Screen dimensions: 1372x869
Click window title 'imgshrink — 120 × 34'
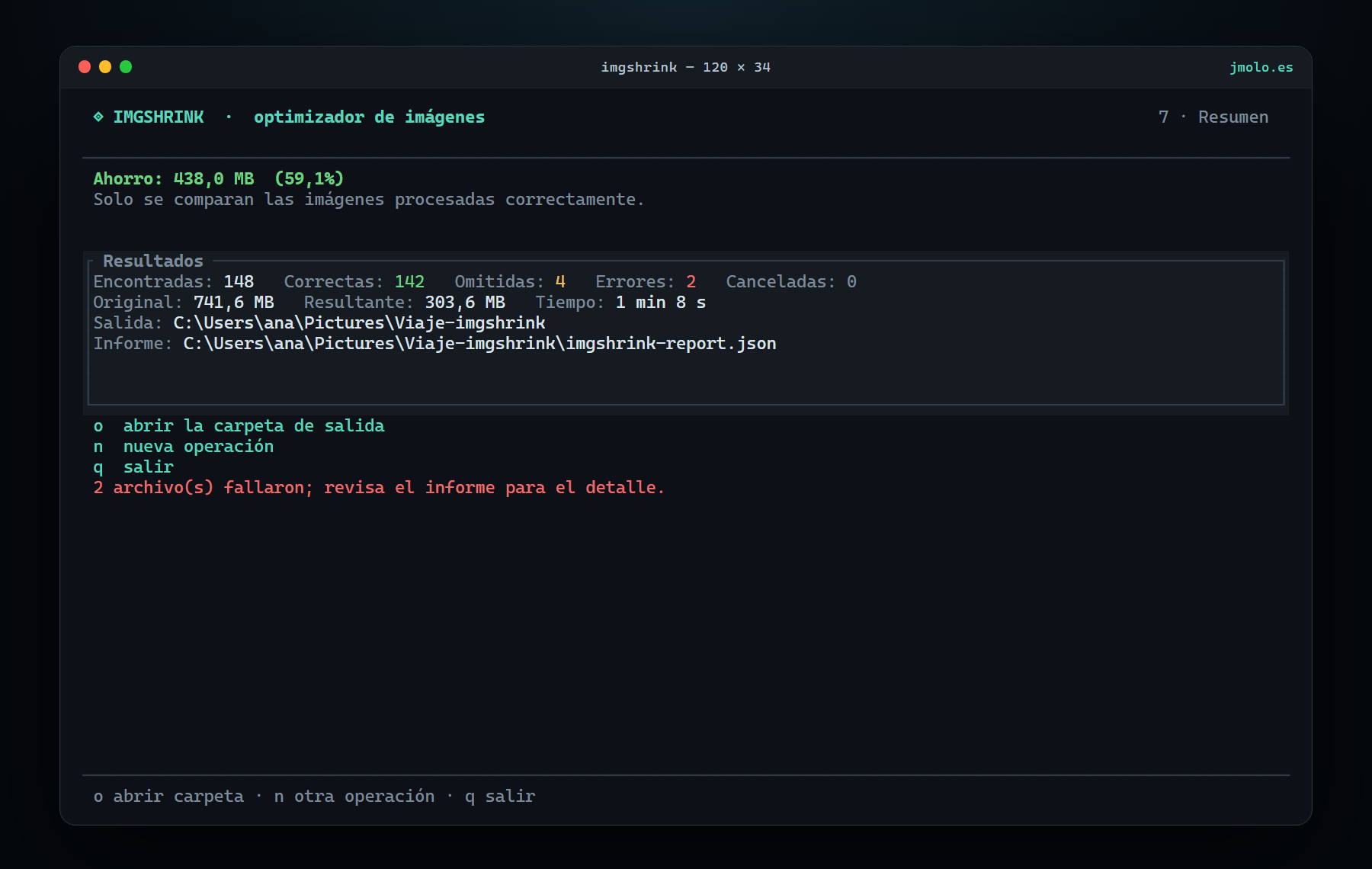(x=686, y=67)
